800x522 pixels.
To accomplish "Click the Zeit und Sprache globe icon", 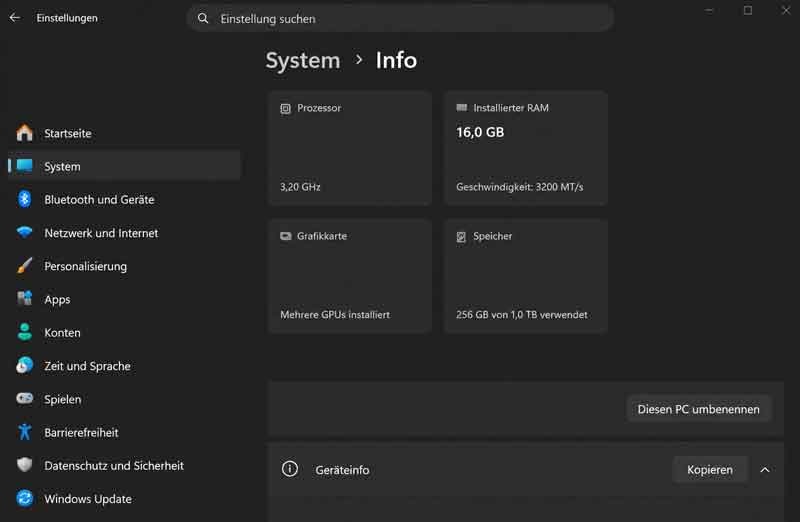I will pos(24,365).
